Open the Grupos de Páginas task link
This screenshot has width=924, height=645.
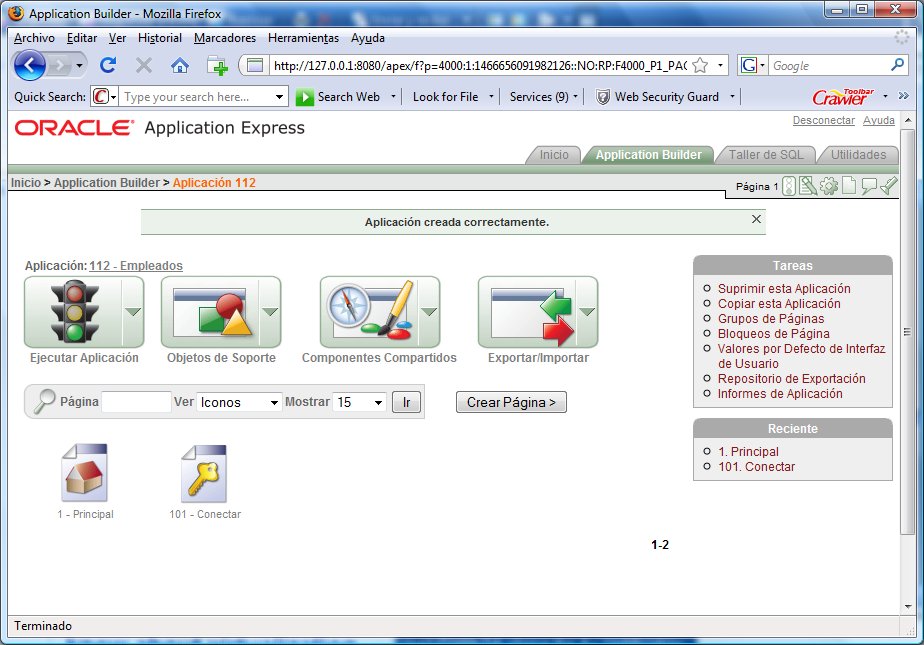tap(771, 319)
